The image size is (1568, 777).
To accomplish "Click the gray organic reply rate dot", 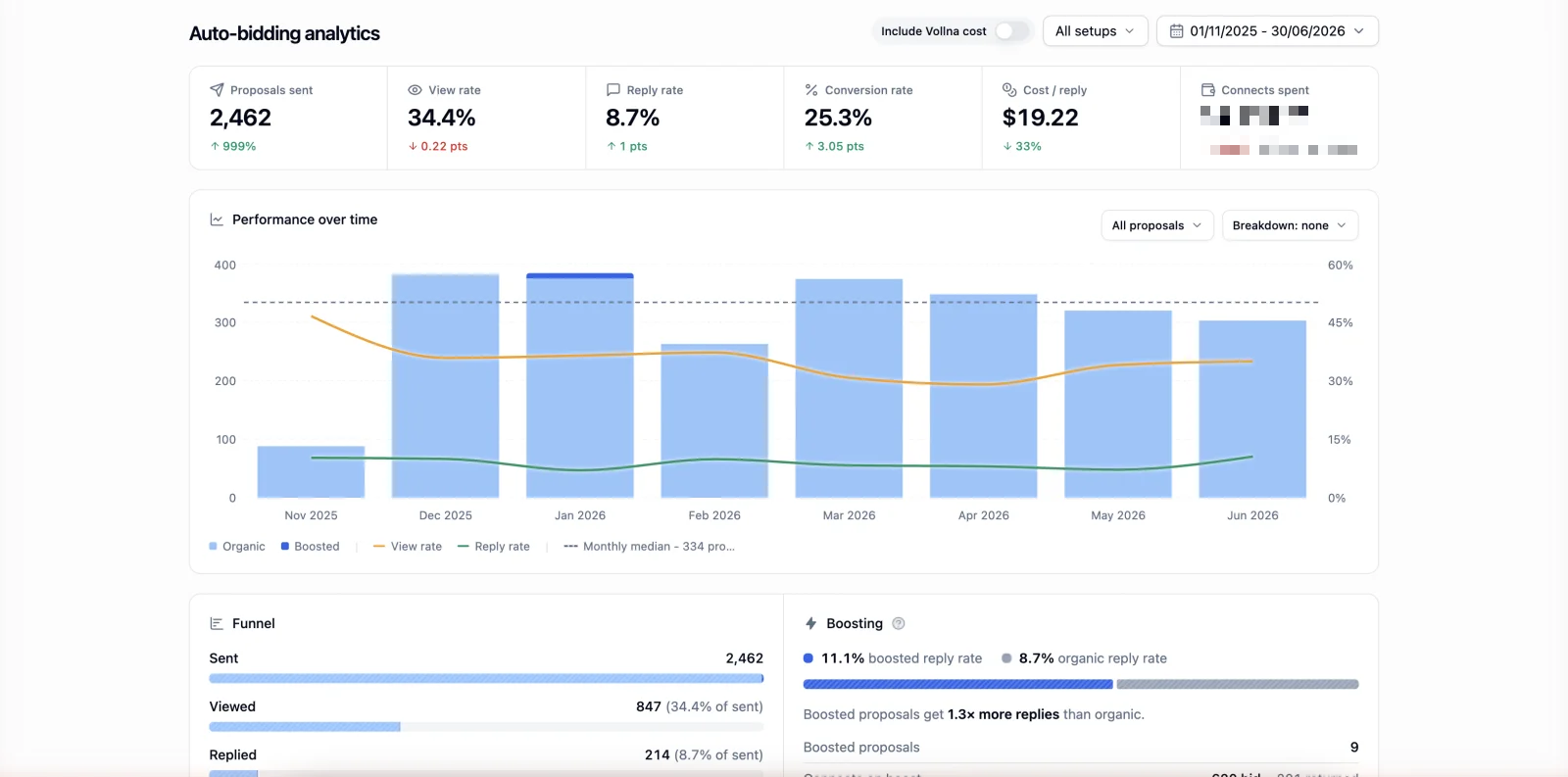I will 1006,658.
